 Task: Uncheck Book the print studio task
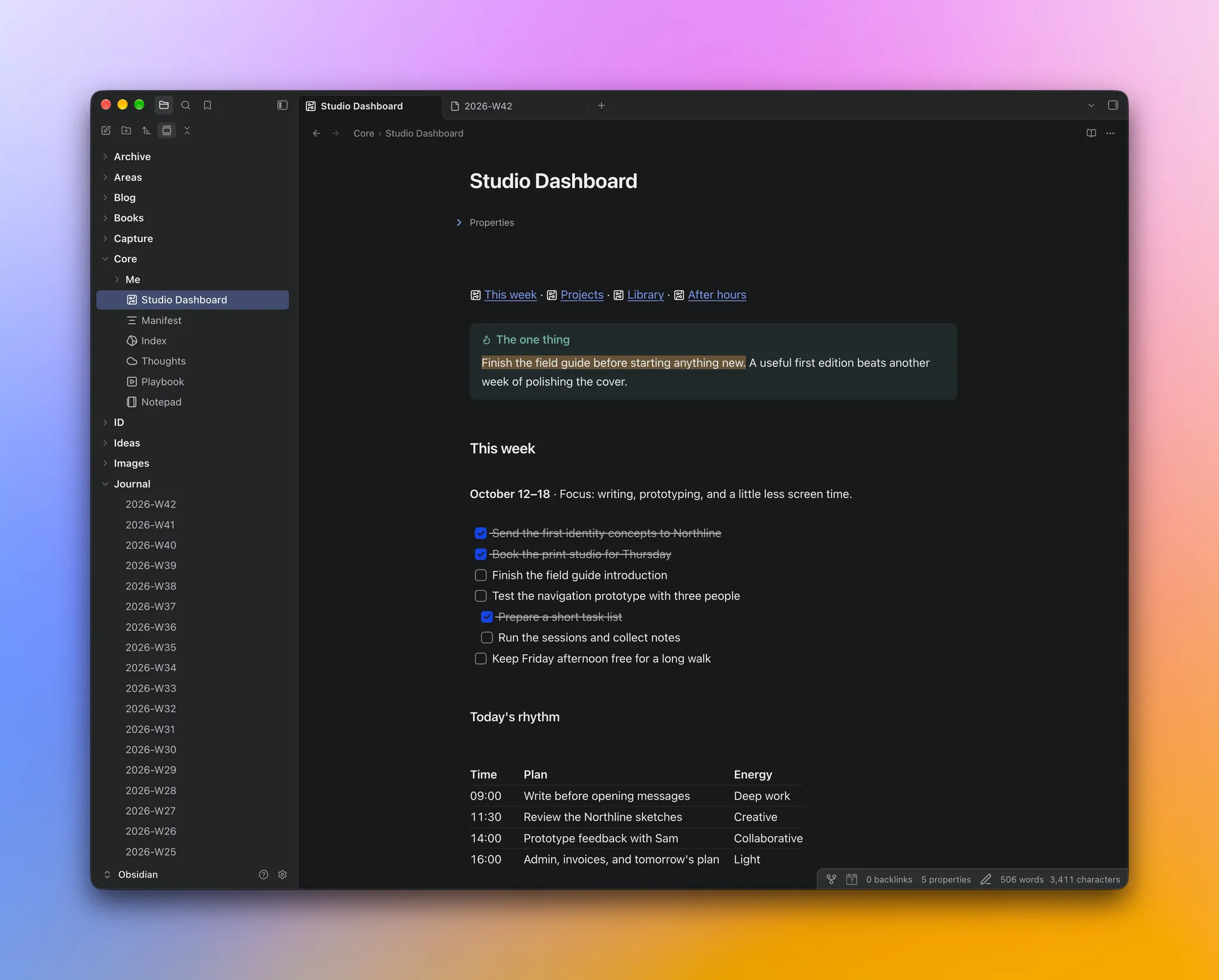pos(481,554)
